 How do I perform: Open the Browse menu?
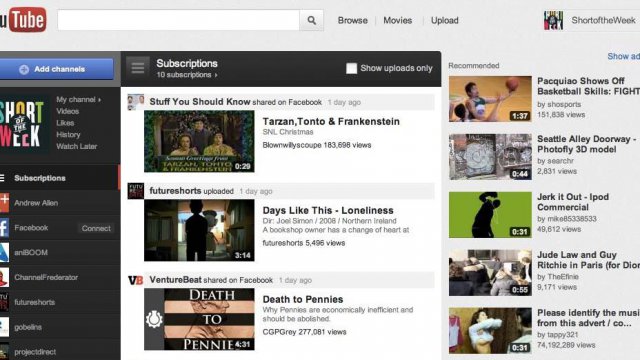(353, 20)
